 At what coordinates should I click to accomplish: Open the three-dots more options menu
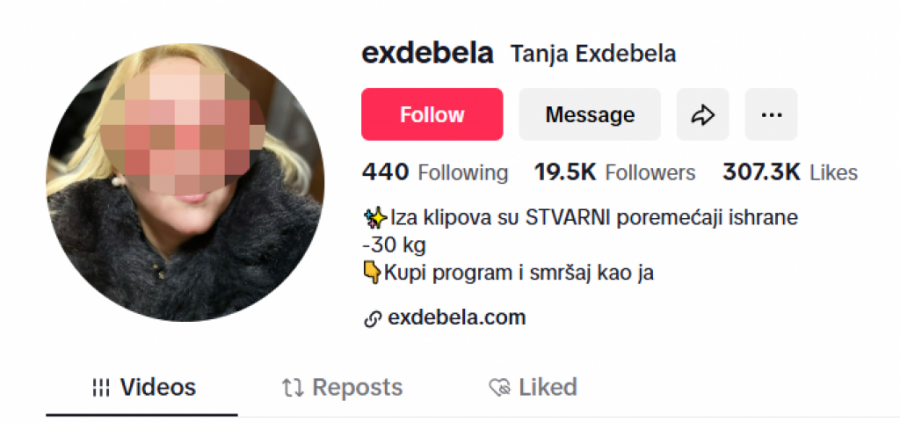pos(771,114)
